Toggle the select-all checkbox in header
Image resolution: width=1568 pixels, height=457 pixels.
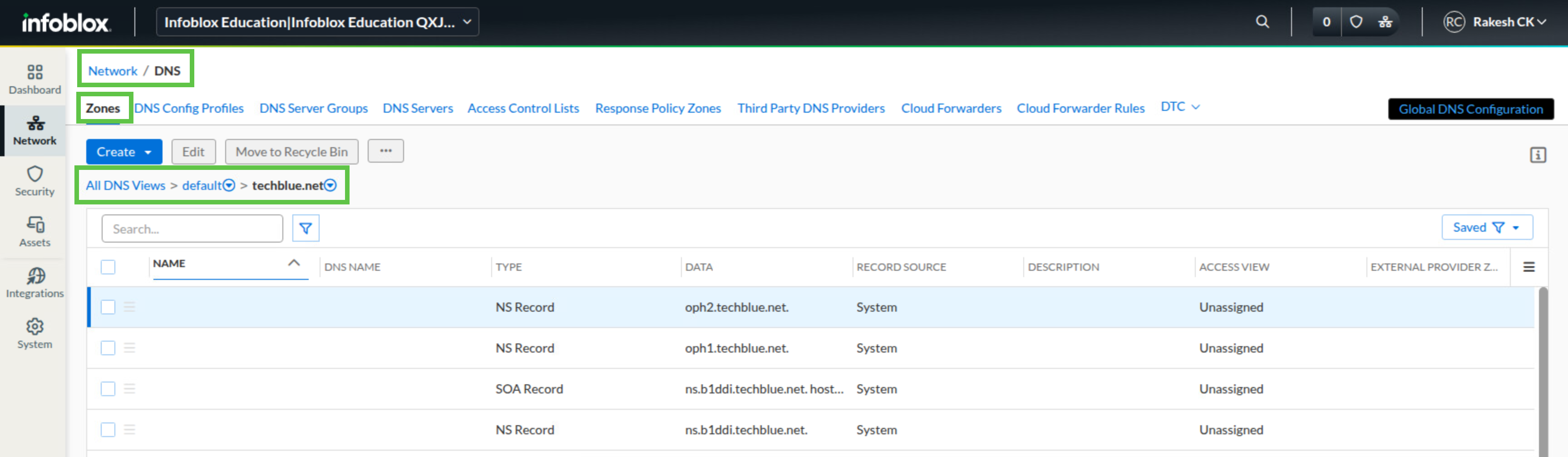108,267
